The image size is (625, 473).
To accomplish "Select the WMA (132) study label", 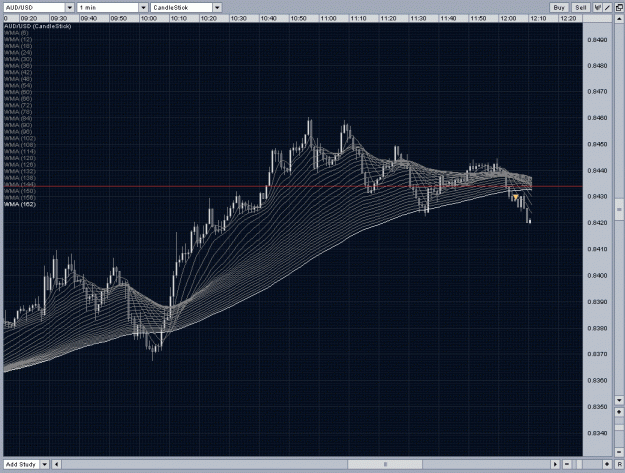I will 20,171.
